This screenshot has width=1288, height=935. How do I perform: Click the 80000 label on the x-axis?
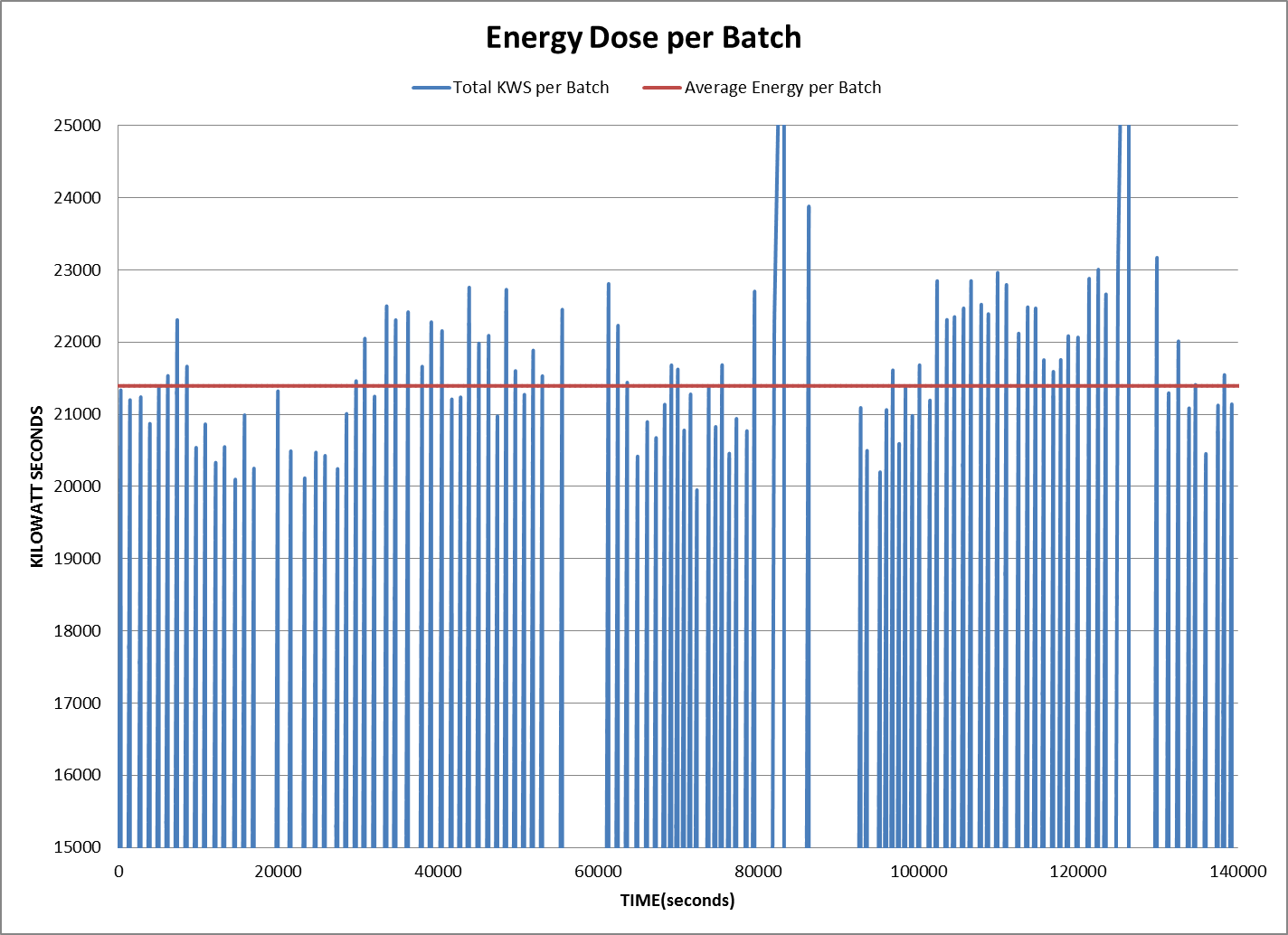tap(758, 871)
